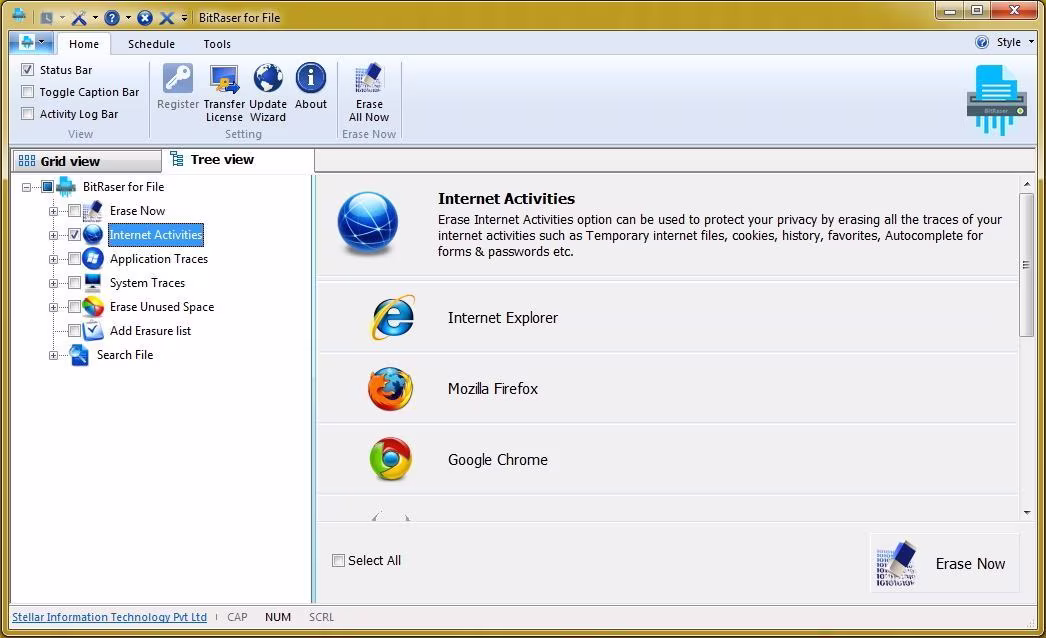Tick the Add Erasure list checkbox
The image size is (1046, 638).
(74, 331)
